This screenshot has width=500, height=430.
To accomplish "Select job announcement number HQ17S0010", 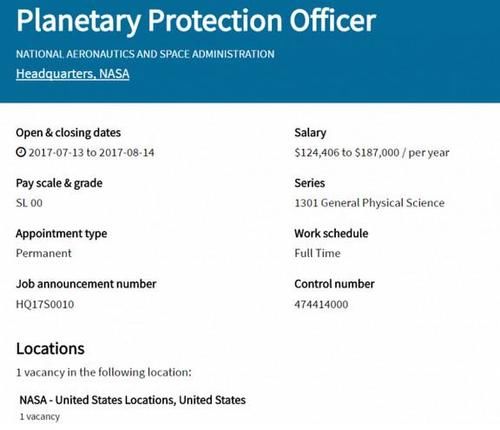I will [45, 304].
